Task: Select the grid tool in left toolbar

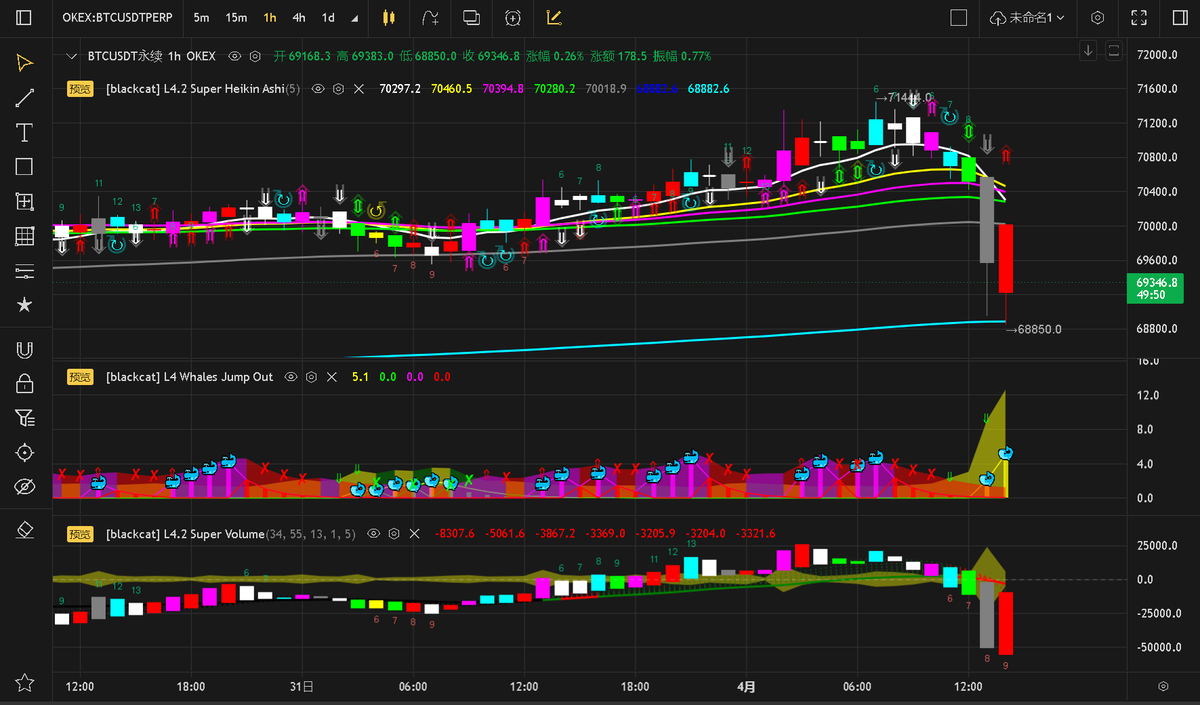Action: (x=25, y=237)
